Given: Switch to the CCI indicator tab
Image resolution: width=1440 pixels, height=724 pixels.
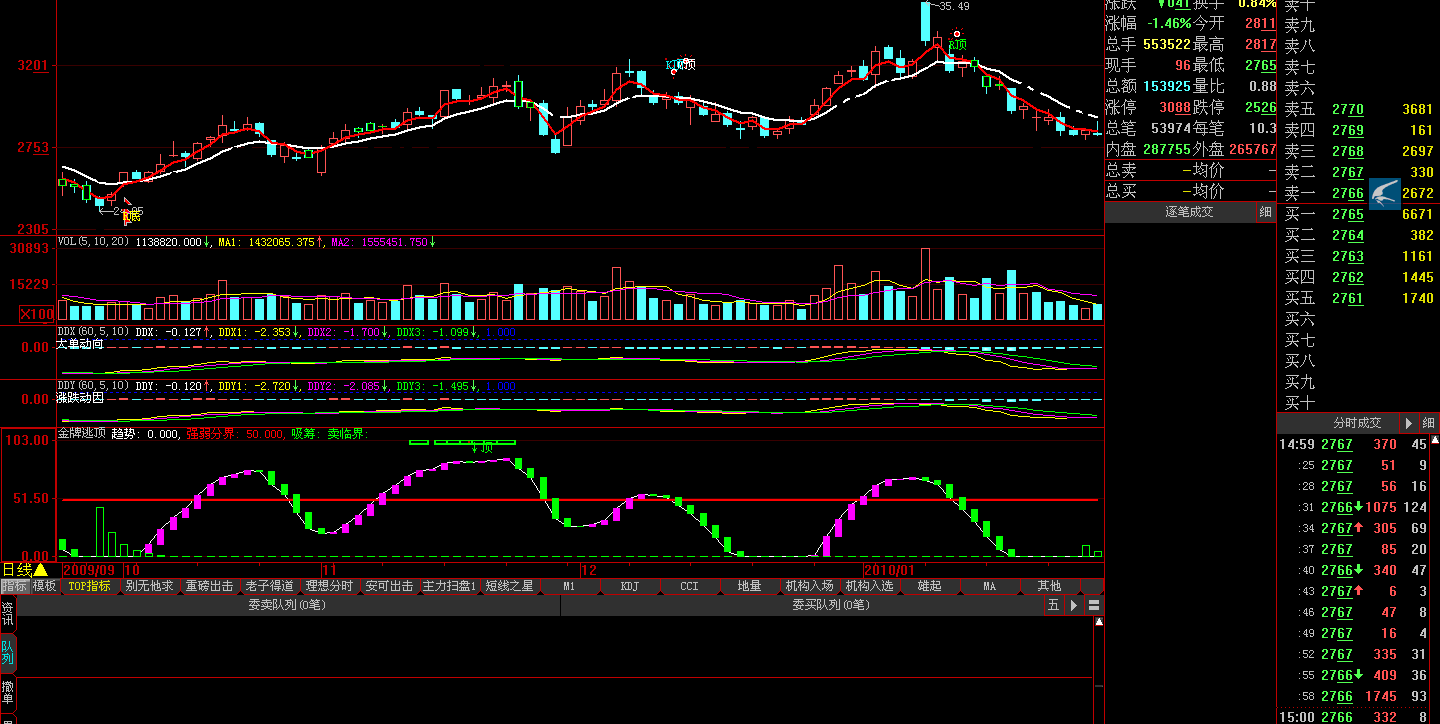Looking at the screenshot, I should pos(690,586).
